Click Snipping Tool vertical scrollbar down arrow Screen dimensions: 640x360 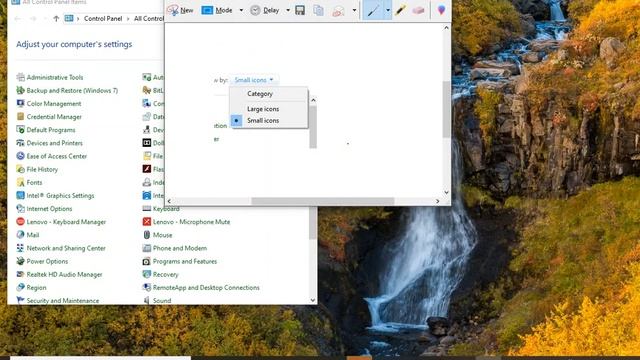point(446,192)
